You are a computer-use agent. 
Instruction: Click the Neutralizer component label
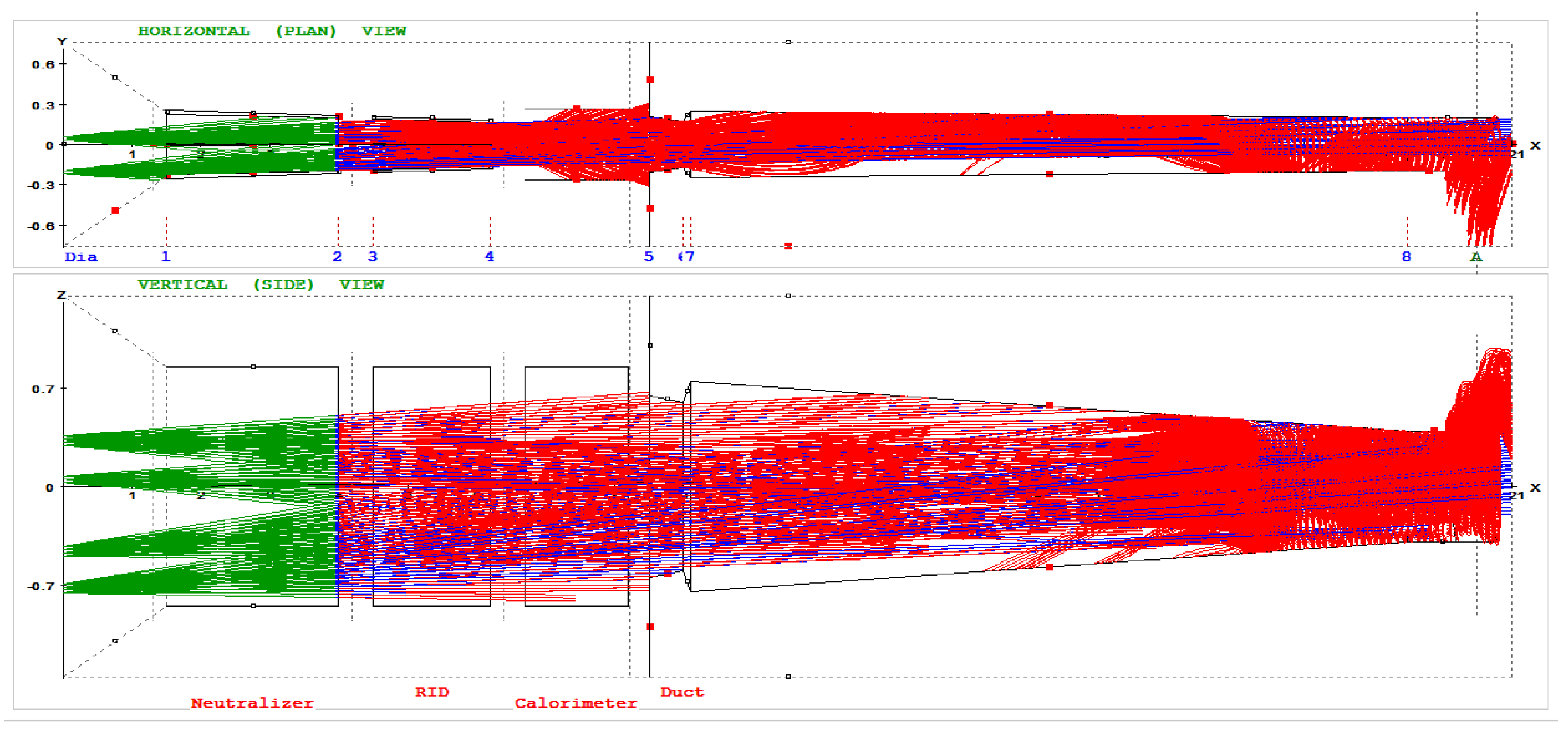pos(252,703)
